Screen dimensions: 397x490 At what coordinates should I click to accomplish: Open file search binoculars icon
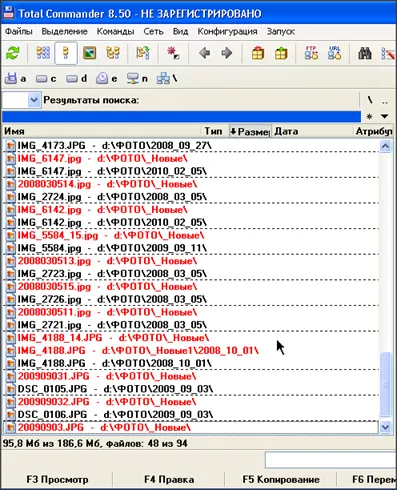tap(365, 53)
